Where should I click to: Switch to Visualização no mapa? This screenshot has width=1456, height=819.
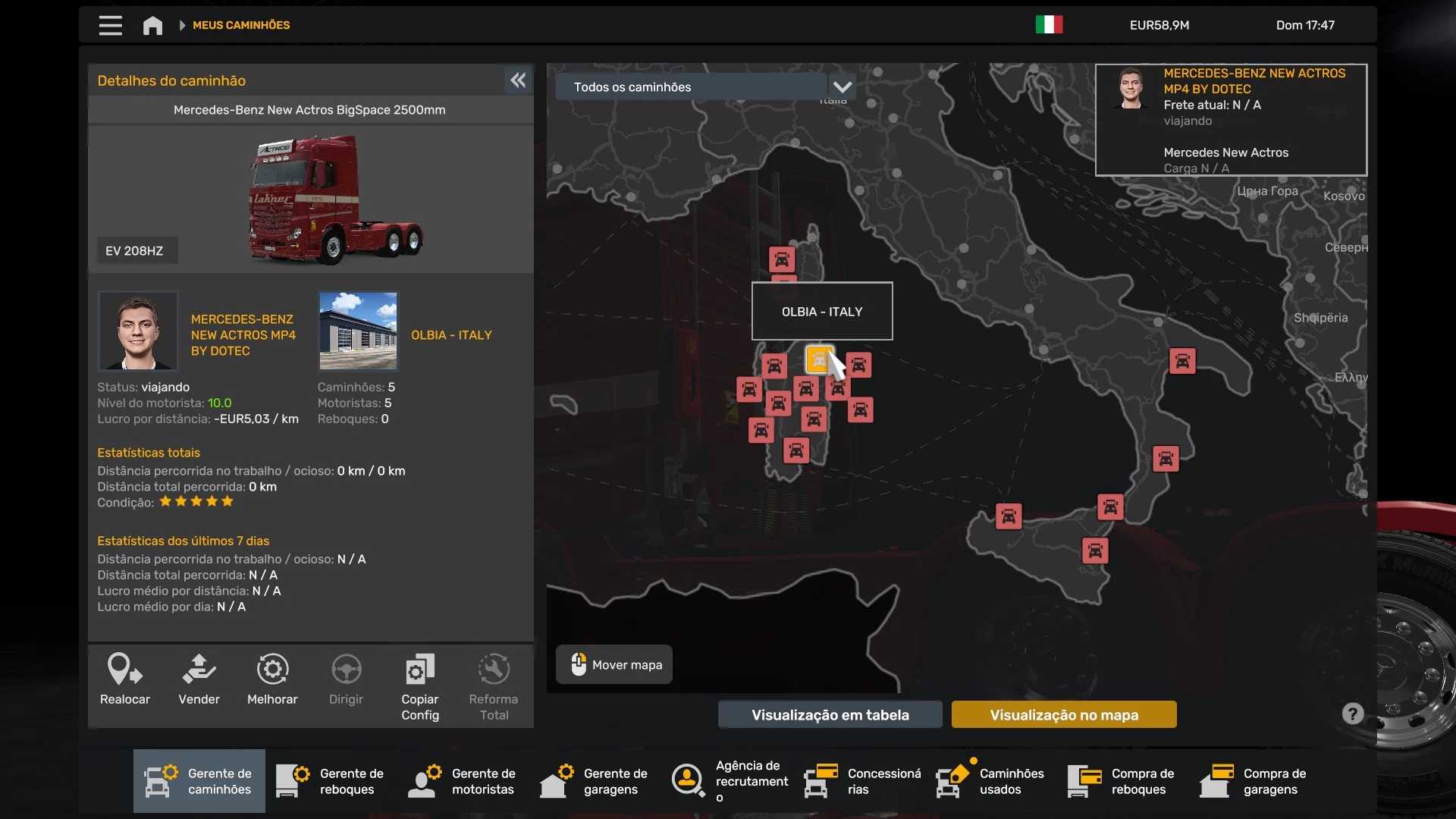click(x=1064, y=715)
